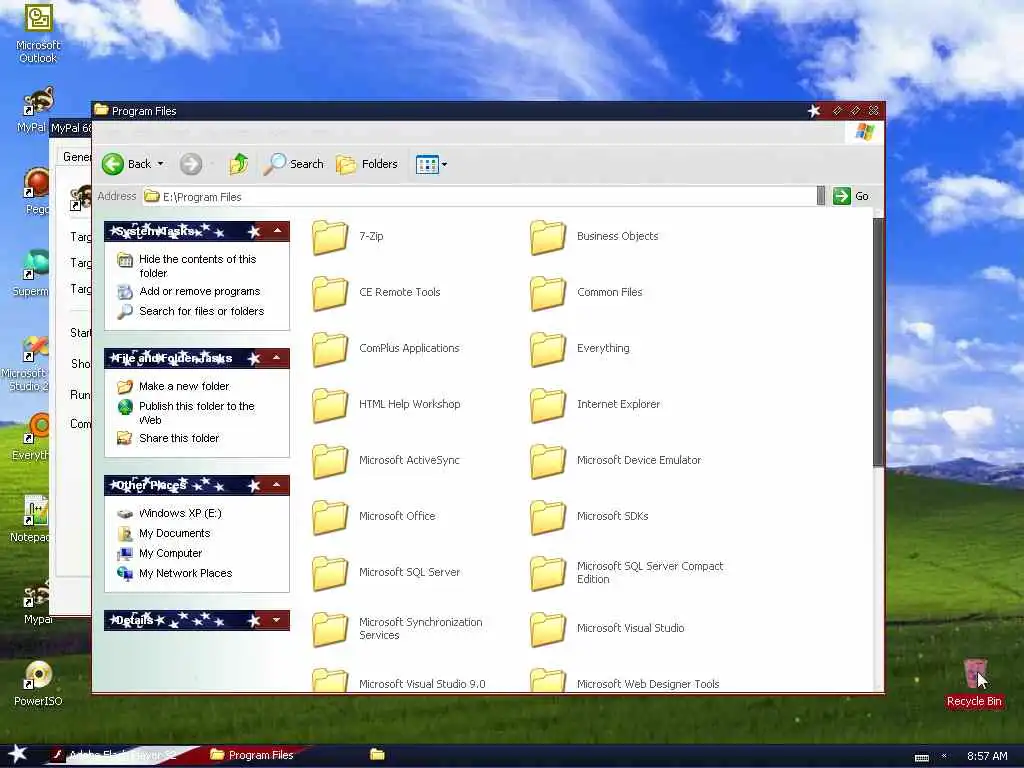Click the keyboard icon in system tray

(x=921, y=757)
